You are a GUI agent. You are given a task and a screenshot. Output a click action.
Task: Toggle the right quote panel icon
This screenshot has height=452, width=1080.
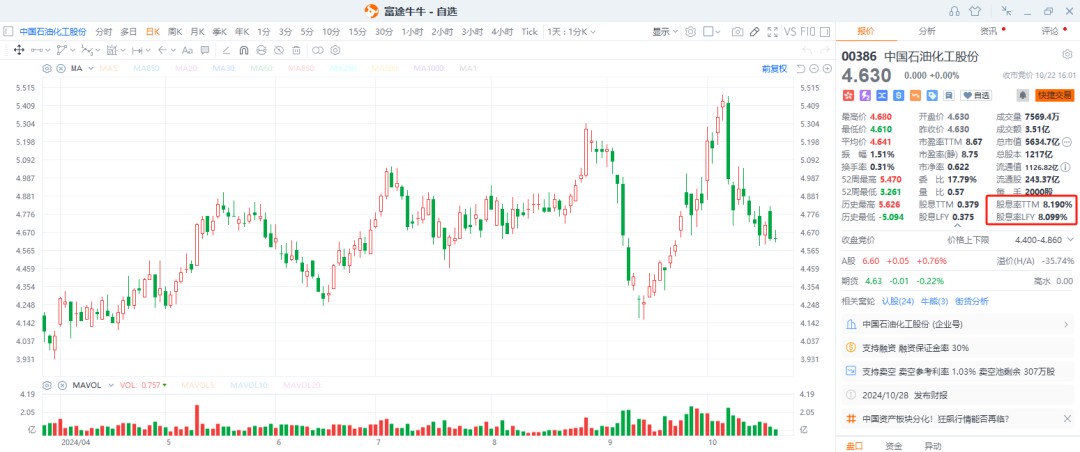tap(827, 32)
